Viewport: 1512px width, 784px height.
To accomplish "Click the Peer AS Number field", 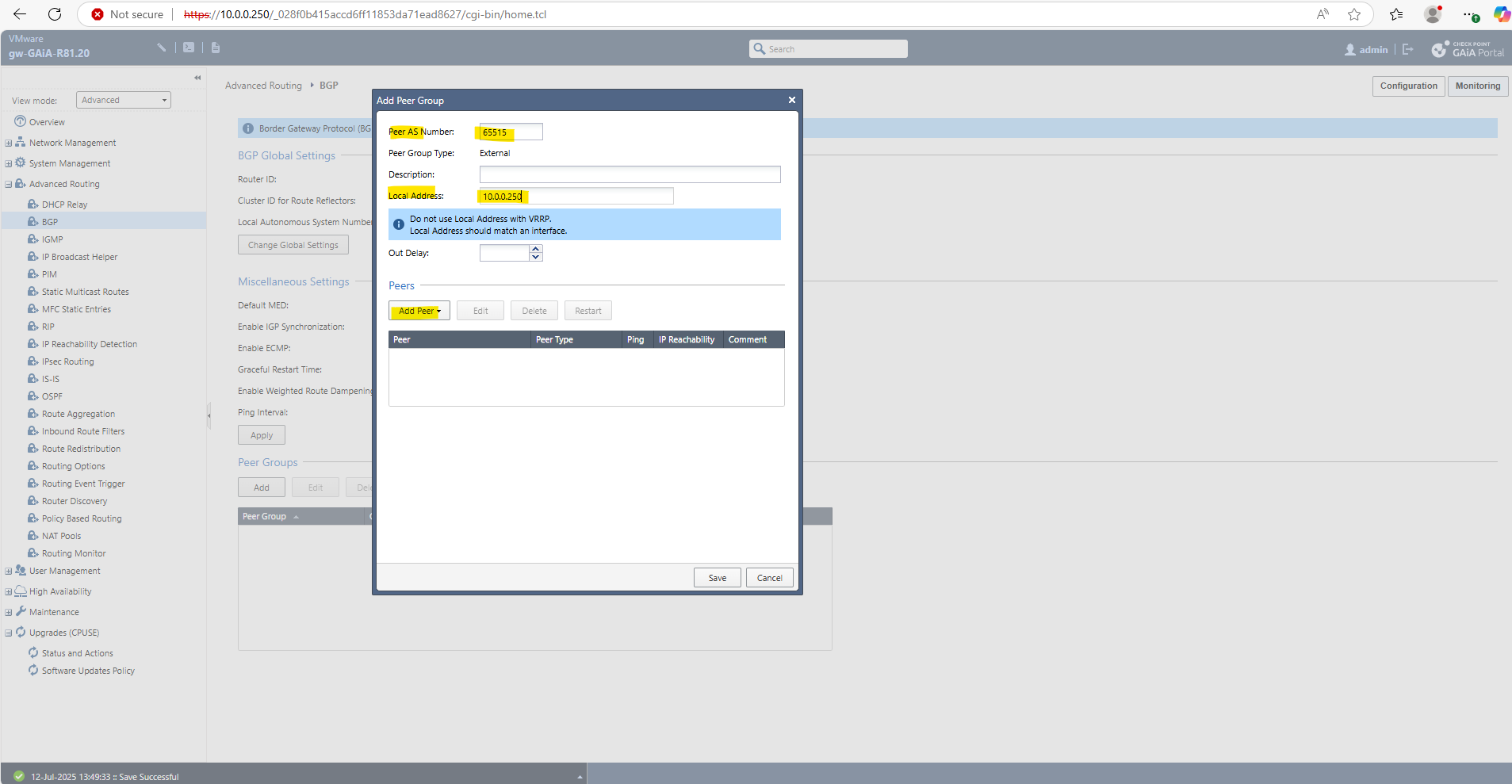I will 511,132.
